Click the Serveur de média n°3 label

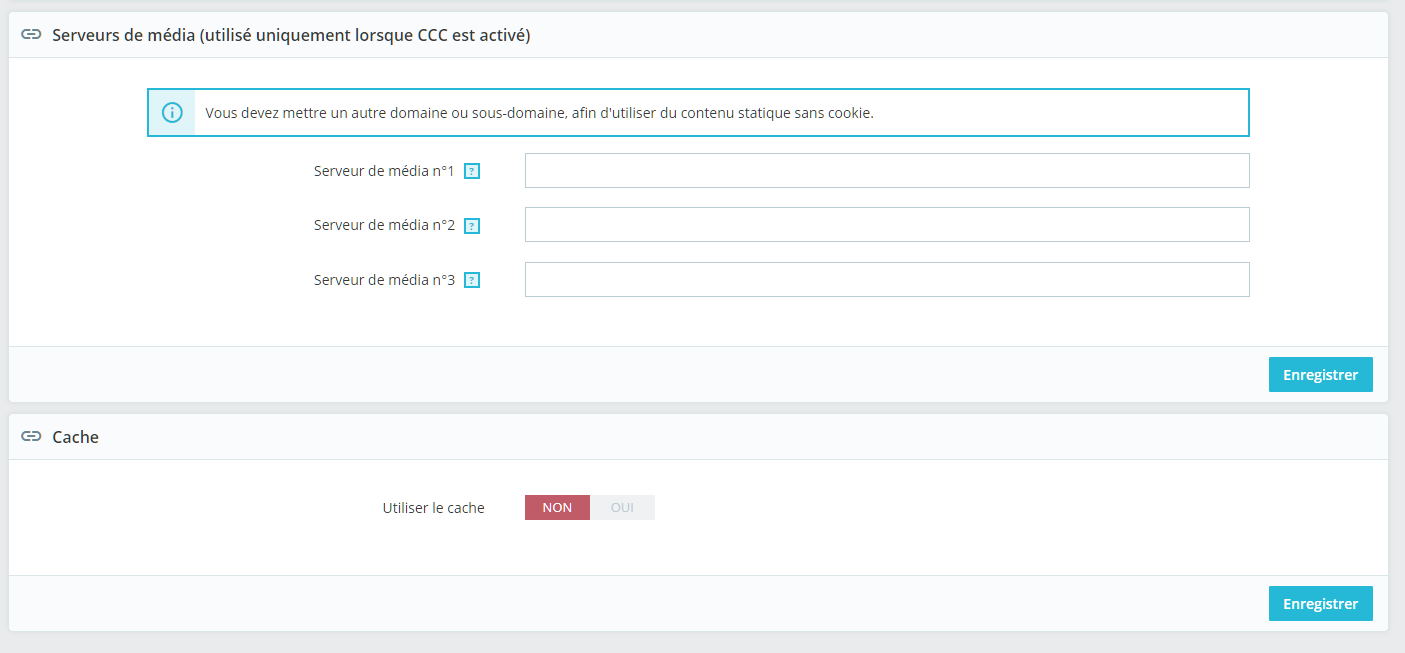tap(384, 280)
